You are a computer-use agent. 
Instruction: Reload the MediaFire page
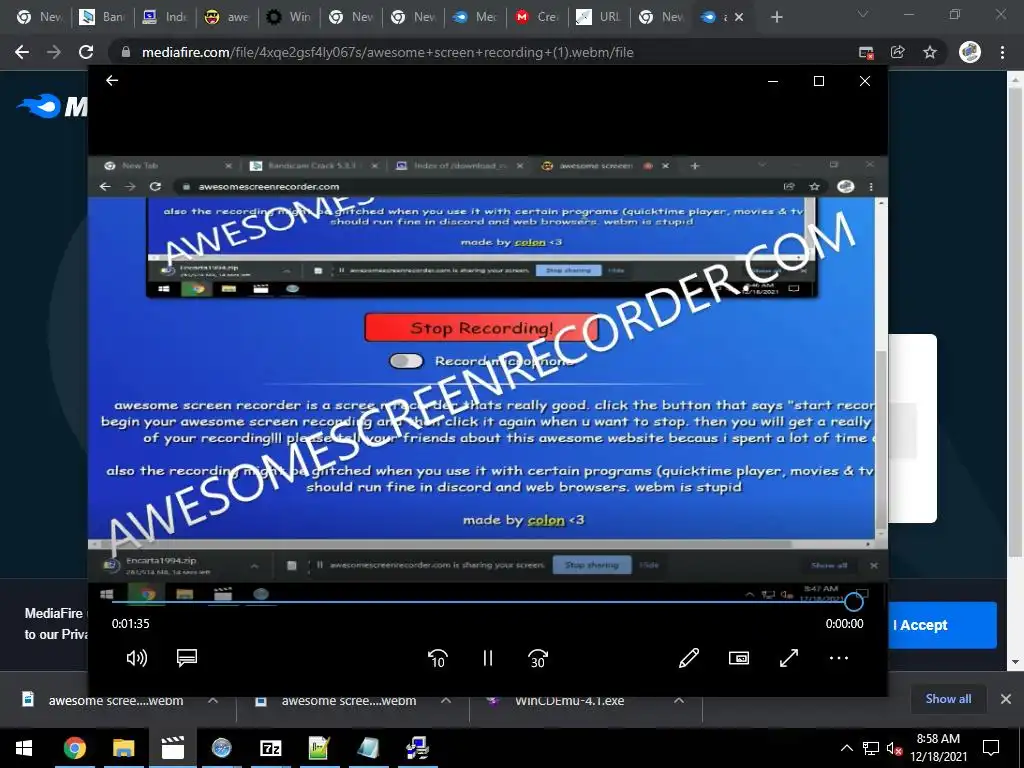86,52
